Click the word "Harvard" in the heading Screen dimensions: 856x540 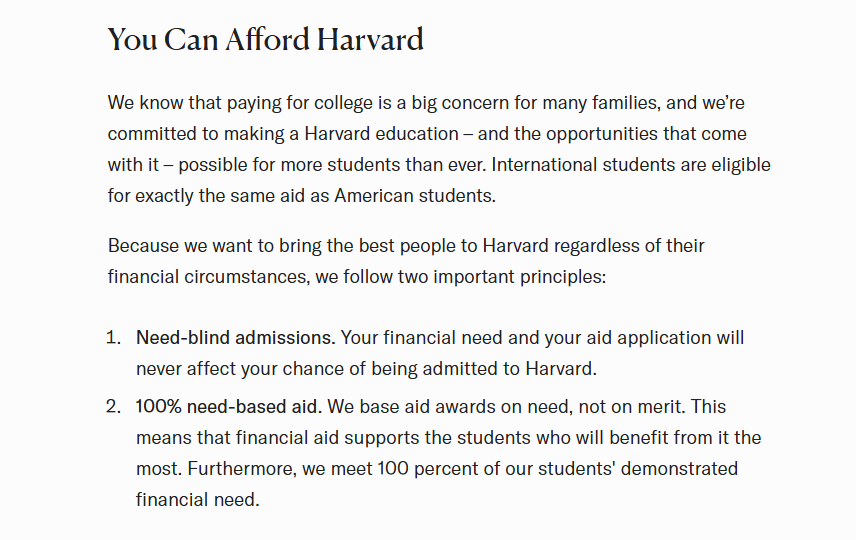[370, 40]
